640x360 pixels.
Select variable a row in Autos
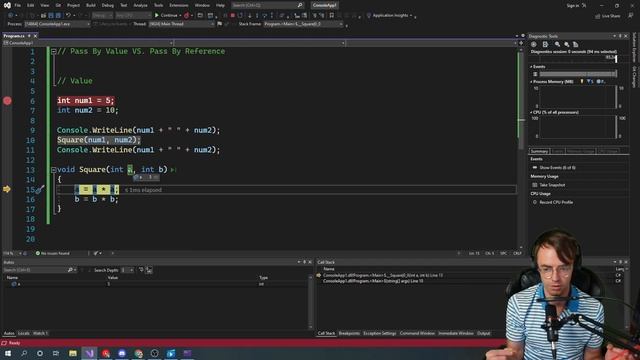click(155, 284)
